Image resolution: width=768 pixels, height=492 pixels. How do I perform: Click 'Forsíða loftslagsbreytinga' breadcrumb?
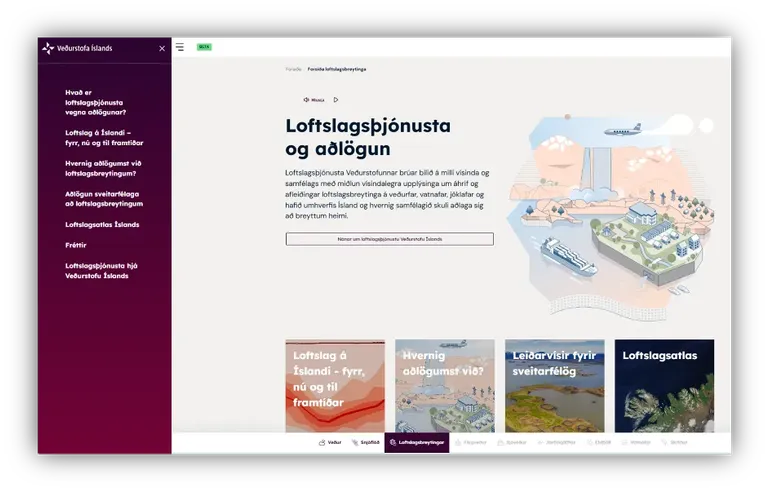pyautogui.click(x=336, y=69)
